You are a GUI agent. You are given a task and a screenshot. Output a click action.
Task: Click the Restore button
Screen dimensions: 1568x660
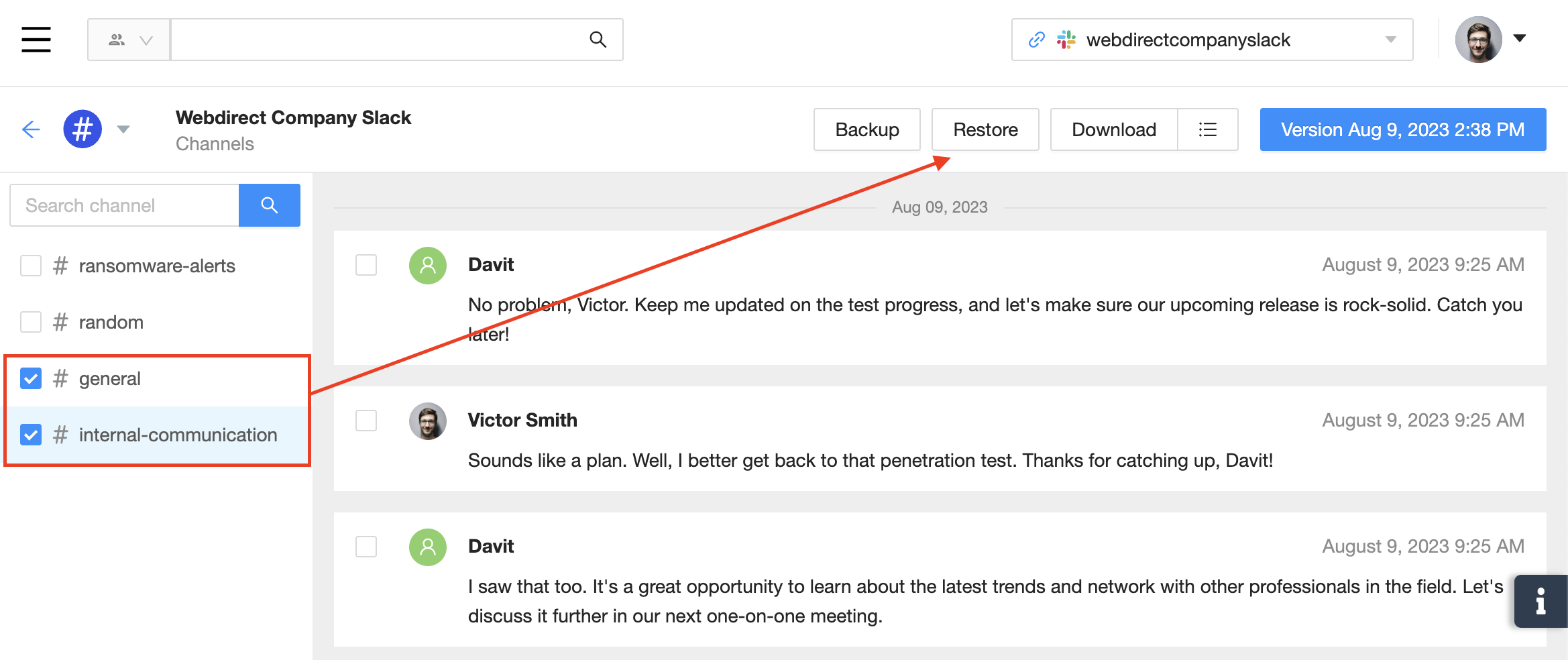[x=985, y=129]
